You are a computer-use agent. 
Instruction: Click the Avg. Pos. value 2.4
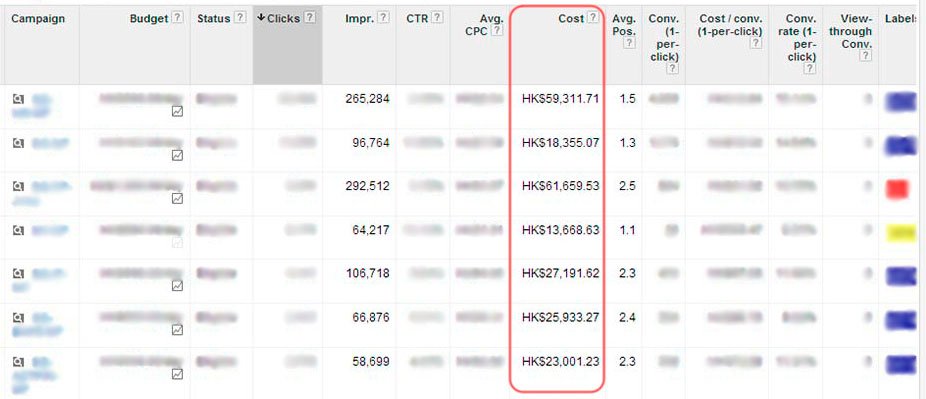[x=628, y=318]
